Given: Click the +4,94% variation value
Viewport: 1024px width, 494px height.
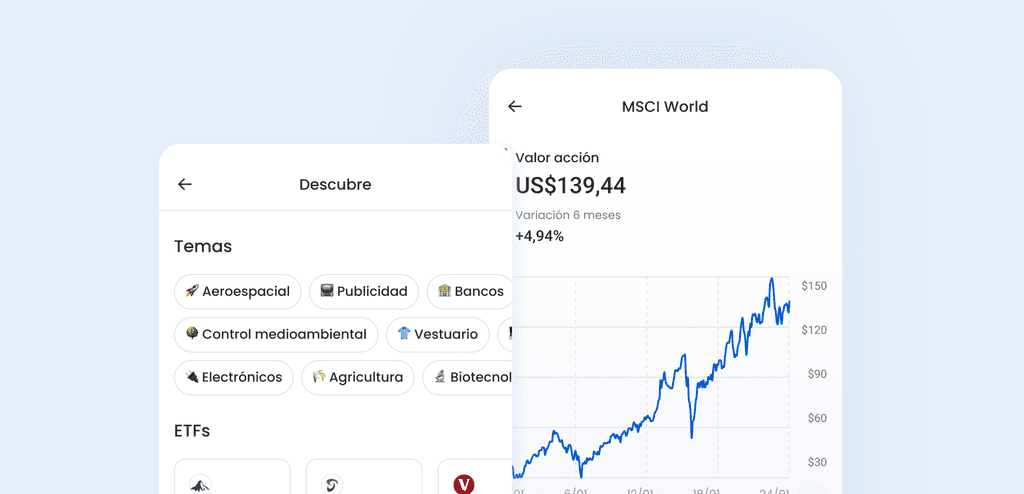Looking at the screenshot, I should 539,236.
